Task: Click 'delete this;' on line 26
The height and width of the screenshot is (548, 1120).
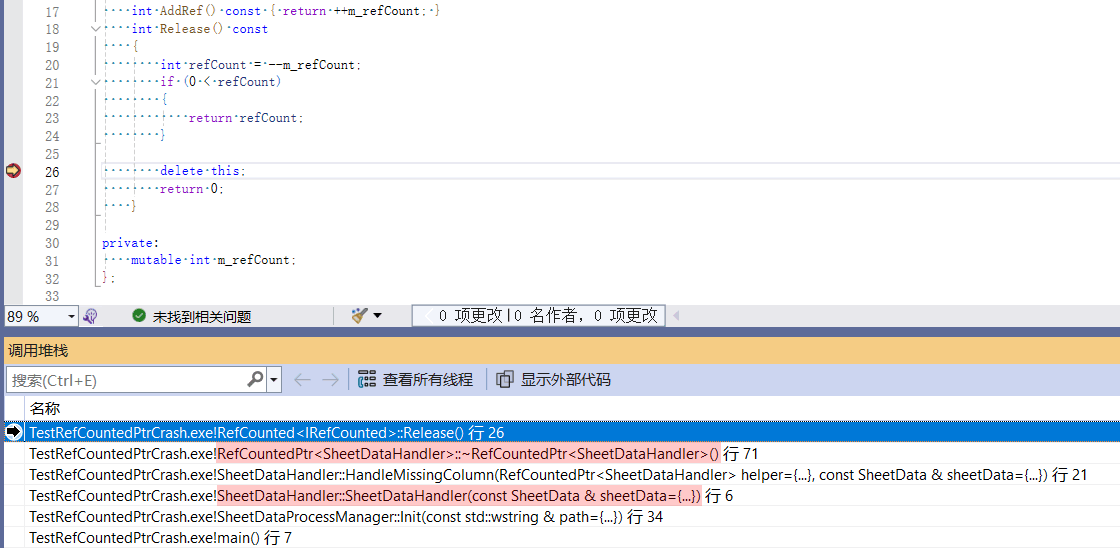Action: coord(202,171)
